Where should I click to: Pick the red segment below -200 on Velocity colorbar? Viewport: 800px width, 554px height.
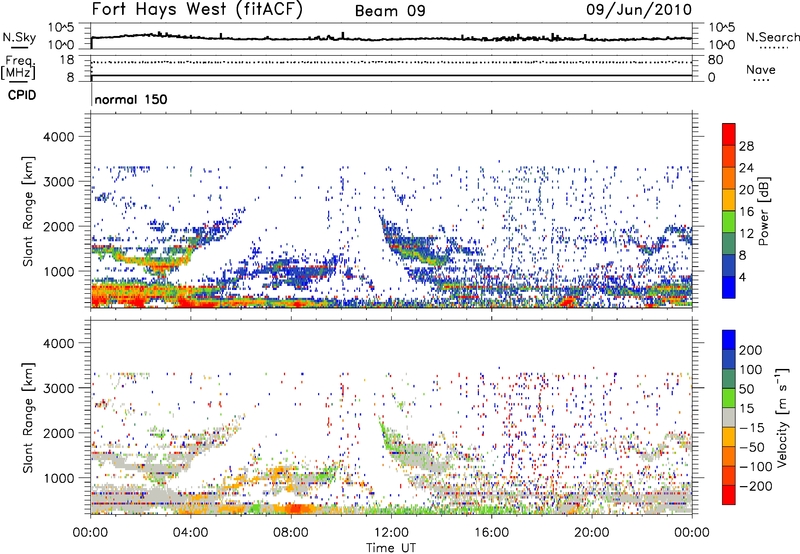729,495
